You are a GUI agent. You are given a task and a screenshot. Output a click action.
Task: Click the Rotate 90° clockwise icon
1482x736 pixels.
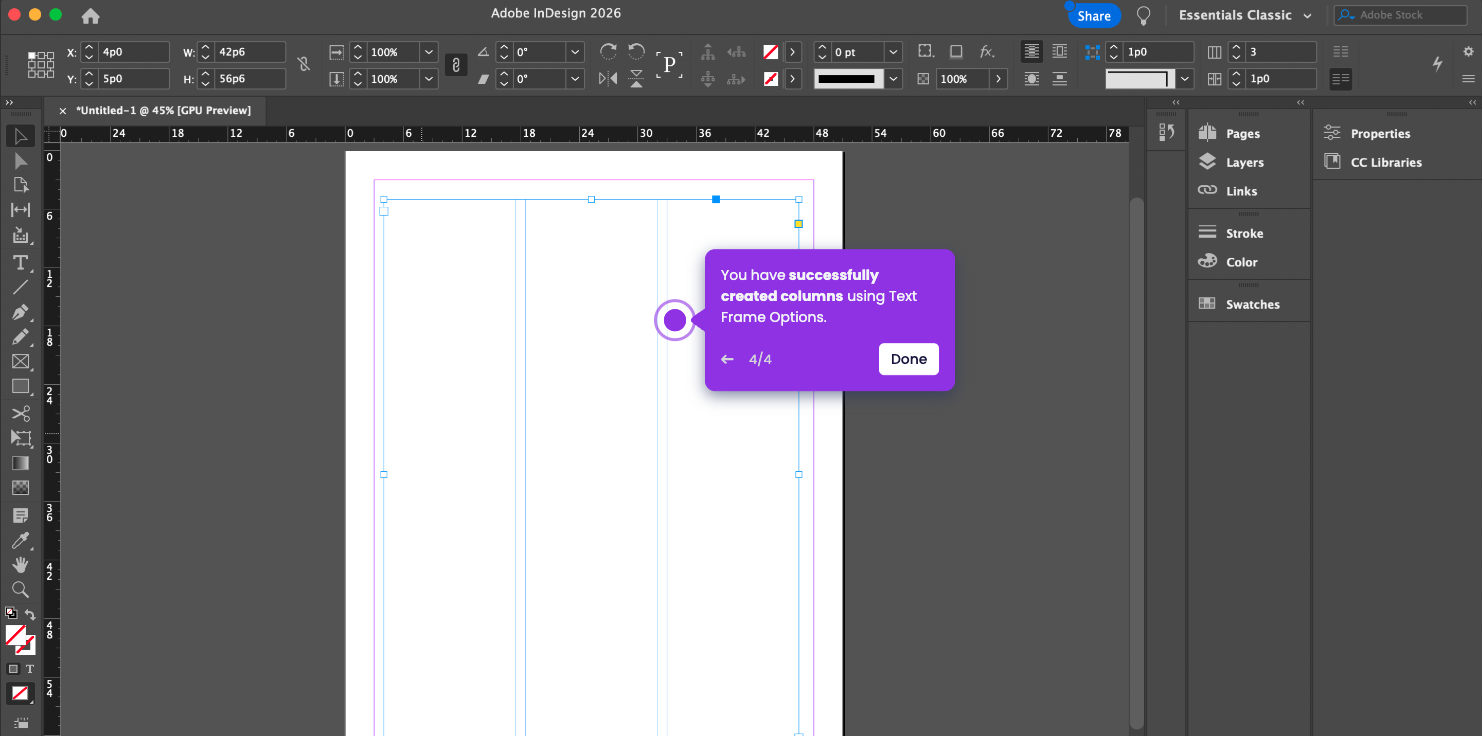[x=608, y=52]
